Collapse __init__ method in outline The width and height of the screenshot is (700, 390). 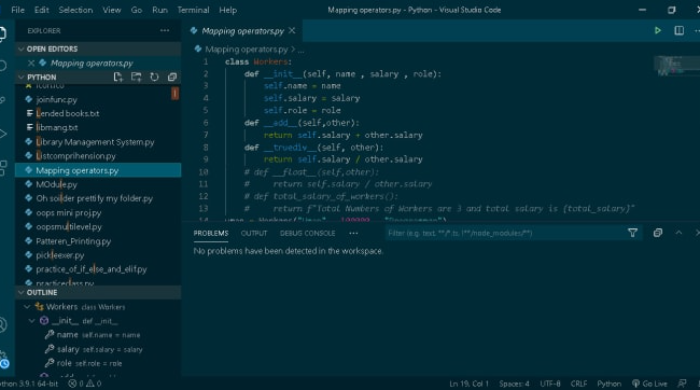pos(32,320)
